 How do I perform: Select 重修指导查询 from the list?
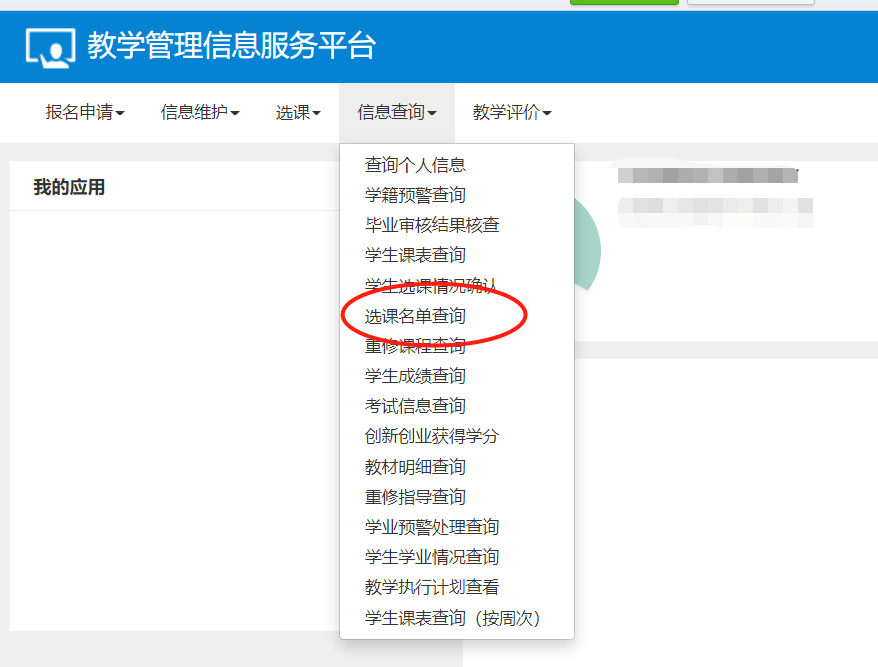click(415, 497)
